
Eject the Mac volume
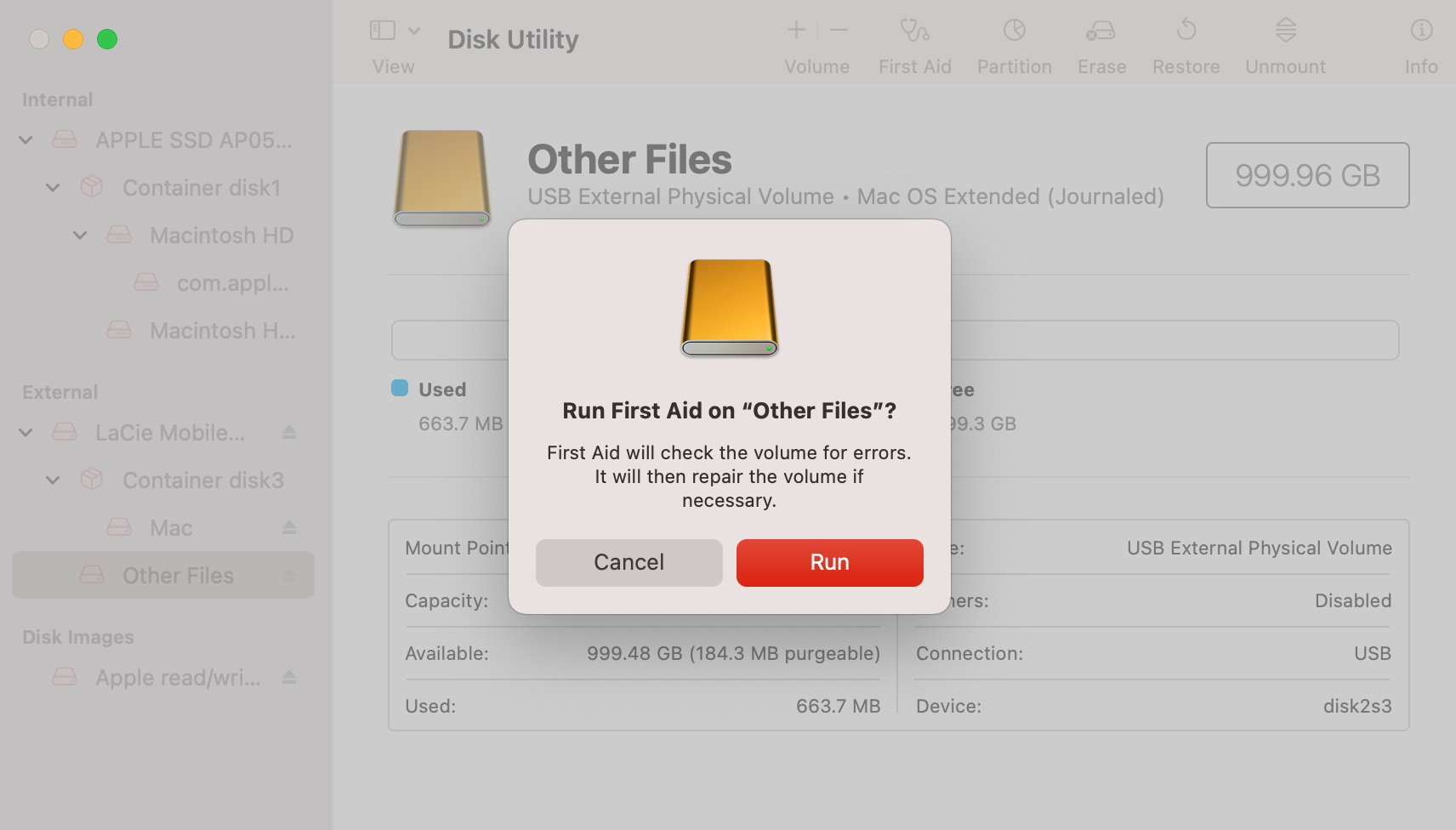[x=289, y=527]
